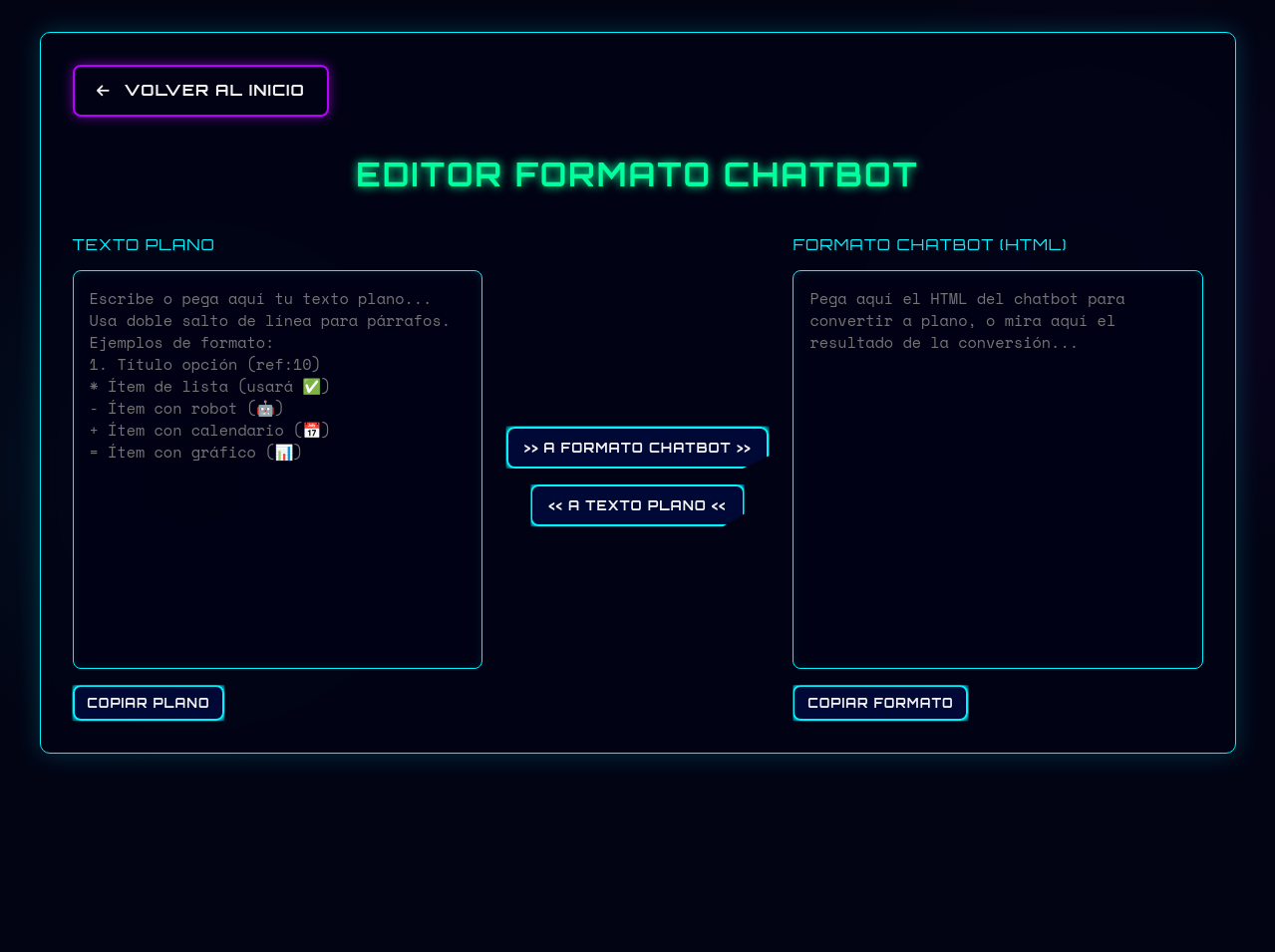The image size is (1275, 952).
Task: Convert text using A Formato Chatbot button
Action: click(637, 448)
